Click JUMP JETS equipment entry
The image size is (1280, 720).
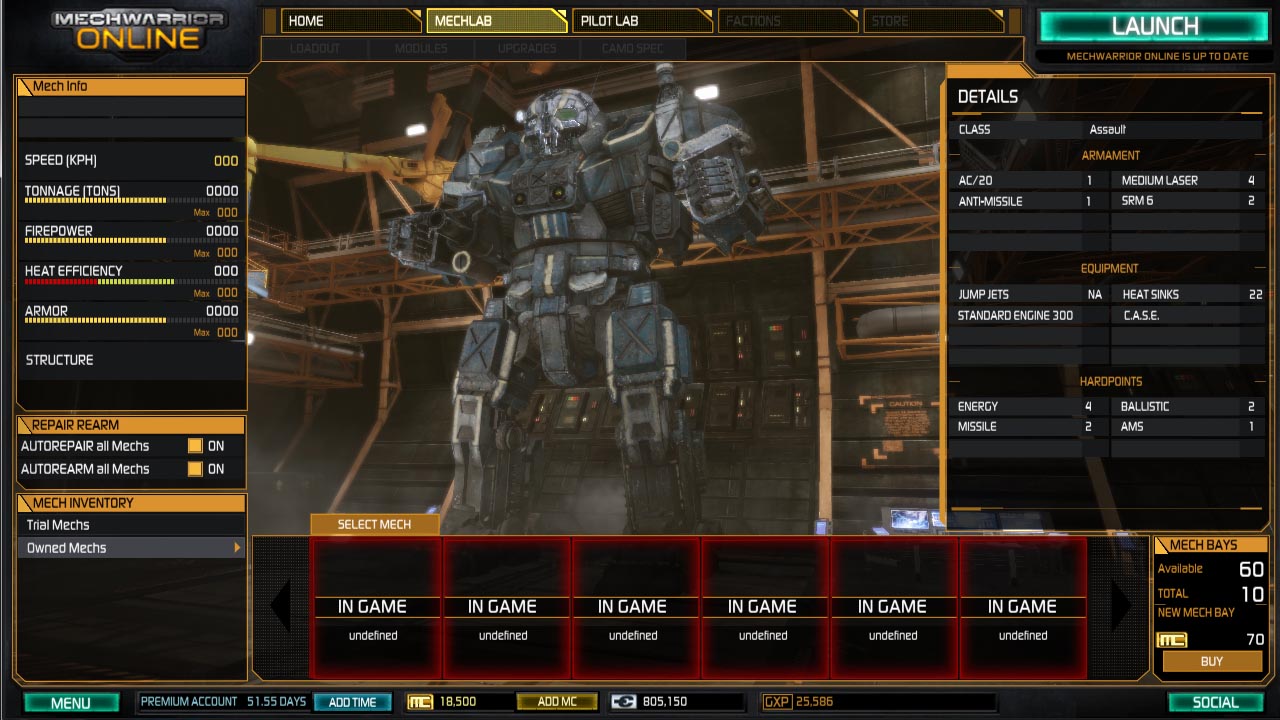(1028, 295)
